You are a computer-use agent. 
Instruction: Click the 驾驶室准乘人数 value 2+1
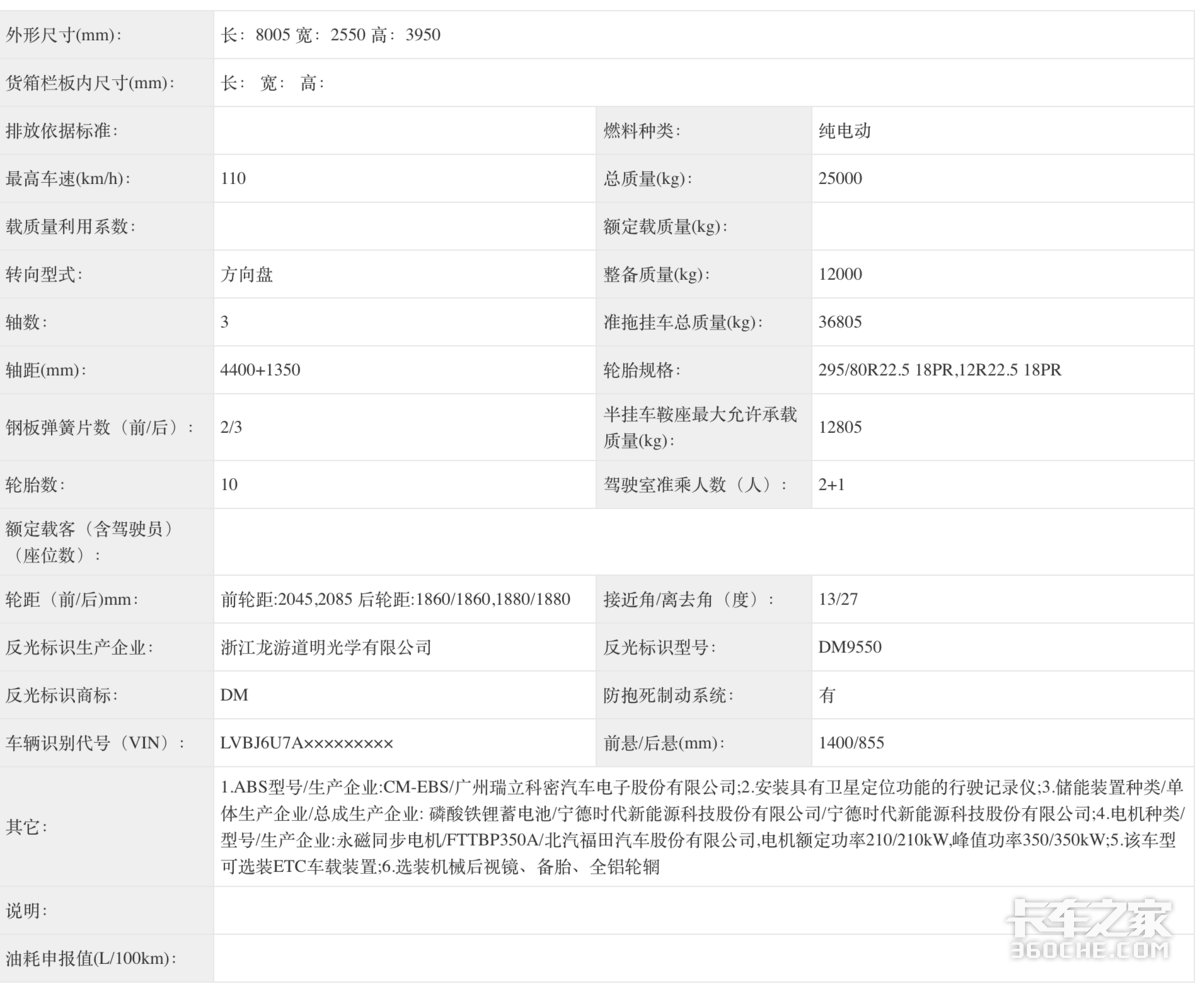click(x=832, y=485)
